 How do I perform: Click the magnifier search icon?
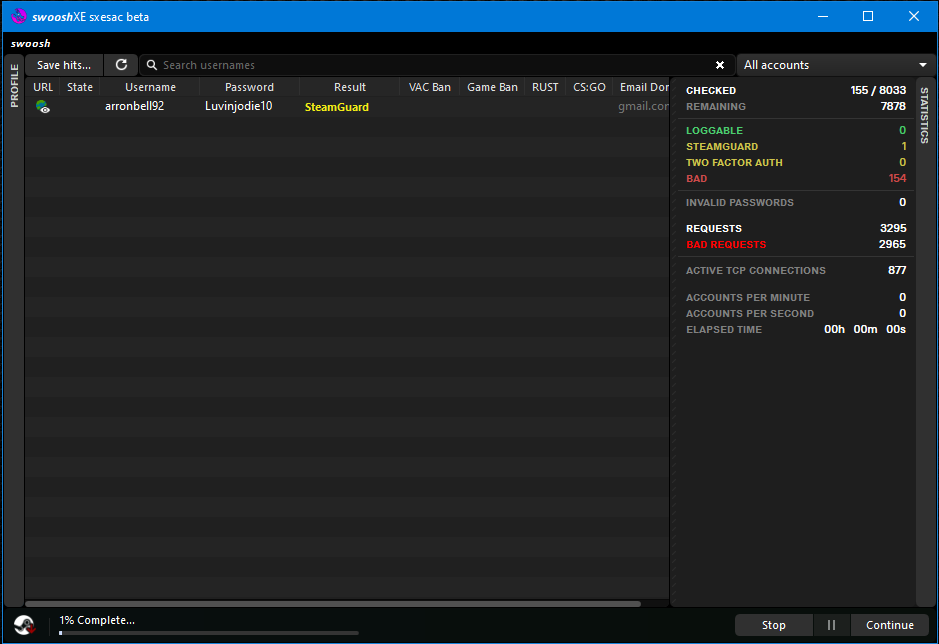point(152,65)
